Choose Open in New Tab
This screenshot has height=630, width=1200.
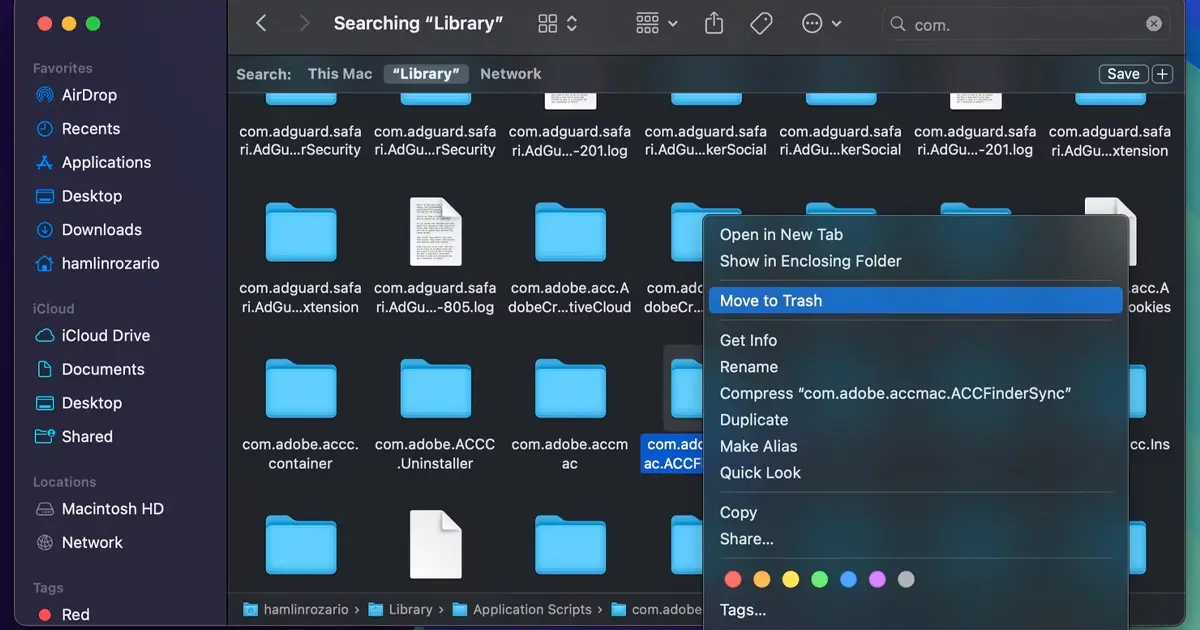[x=781, y=235]
